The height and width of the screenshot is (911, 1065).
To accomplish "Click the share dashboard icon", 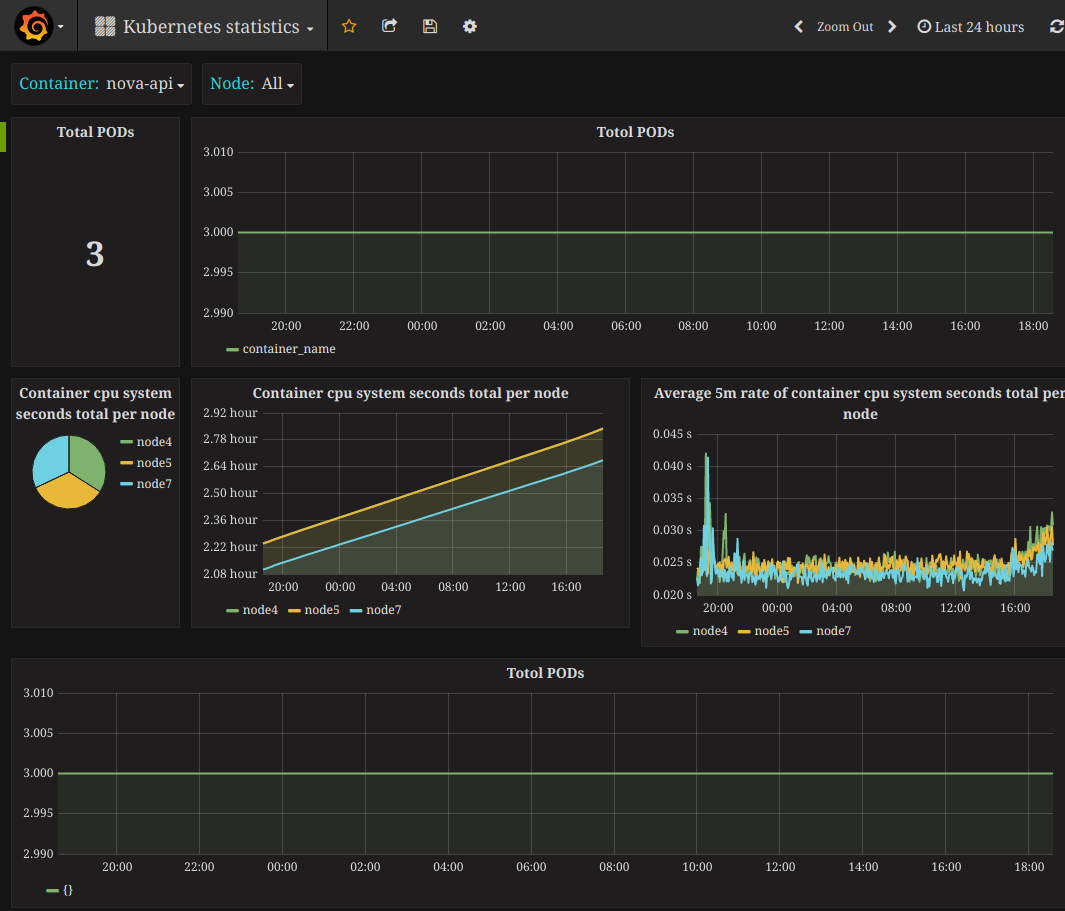I will tap(390, 26).
